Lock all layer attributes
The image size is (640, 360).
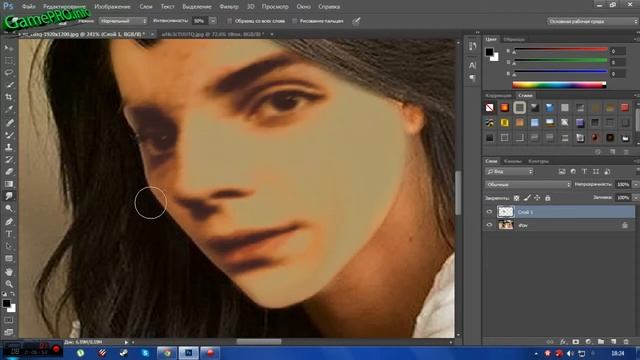(x=548, y=198)
